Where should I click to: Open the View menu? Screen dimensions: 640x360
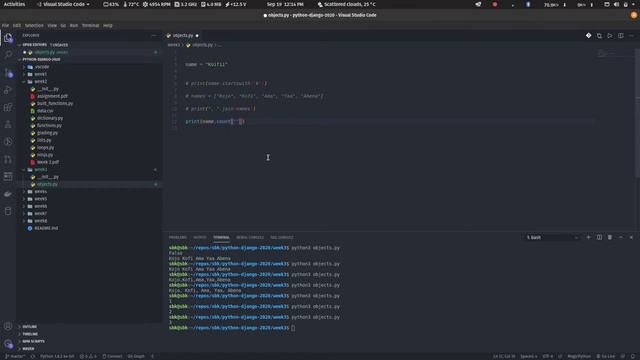pyautogui.click(x=52, y=25)
